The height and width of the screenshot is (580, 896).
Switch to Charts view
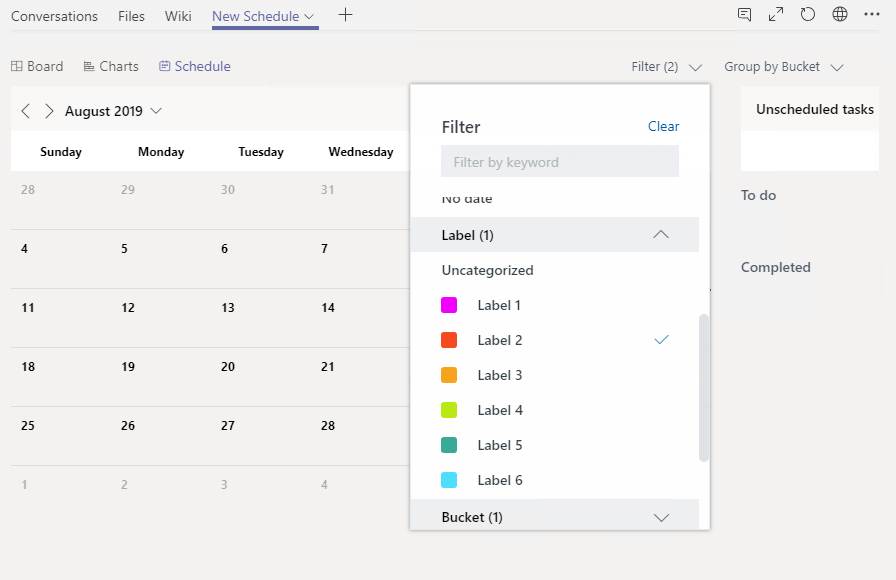111,66
